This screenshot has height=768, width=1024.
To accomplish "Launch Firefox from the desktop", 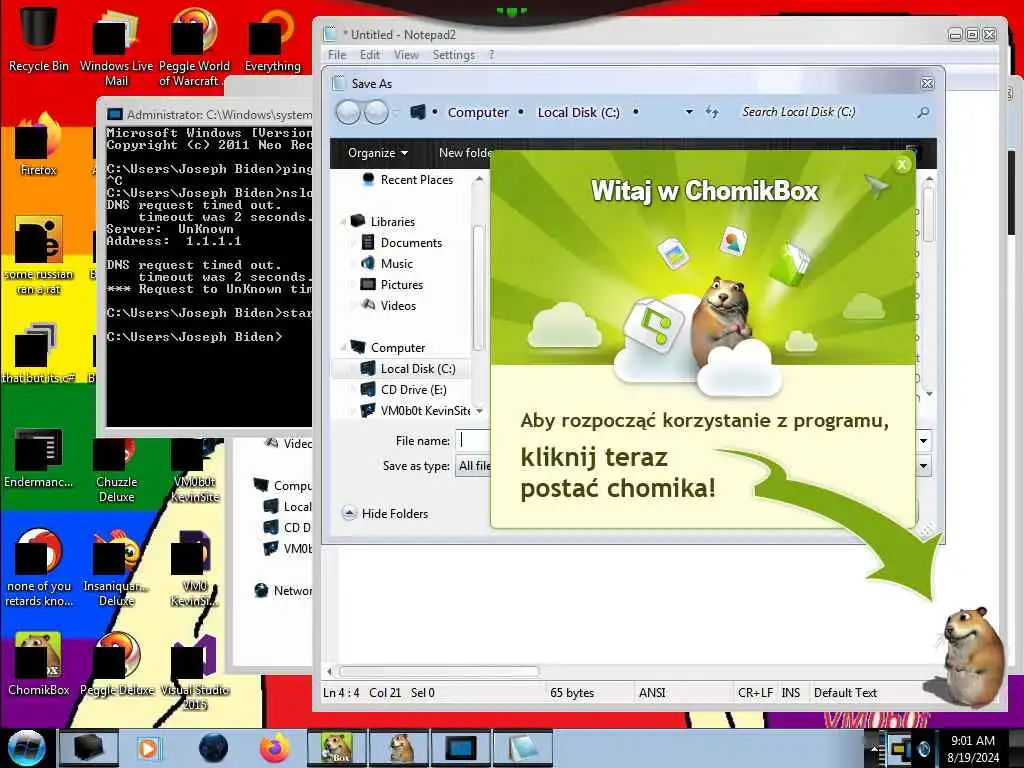I will coord(38,145).
